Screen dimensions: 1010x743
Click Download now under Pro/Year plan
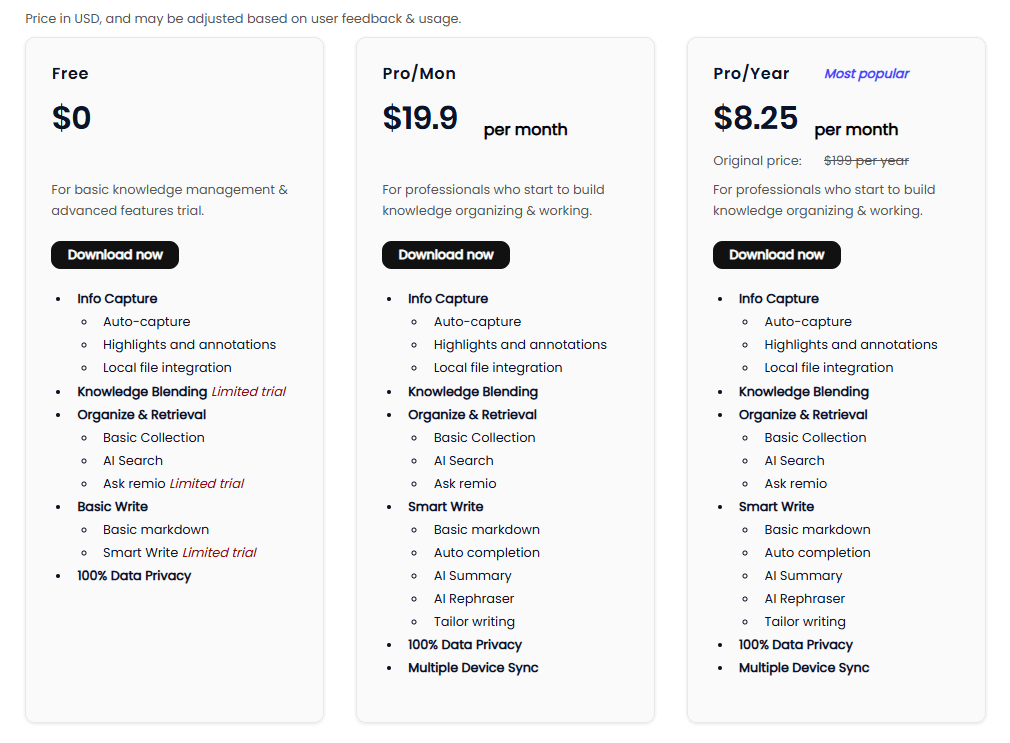coord(776,255)
